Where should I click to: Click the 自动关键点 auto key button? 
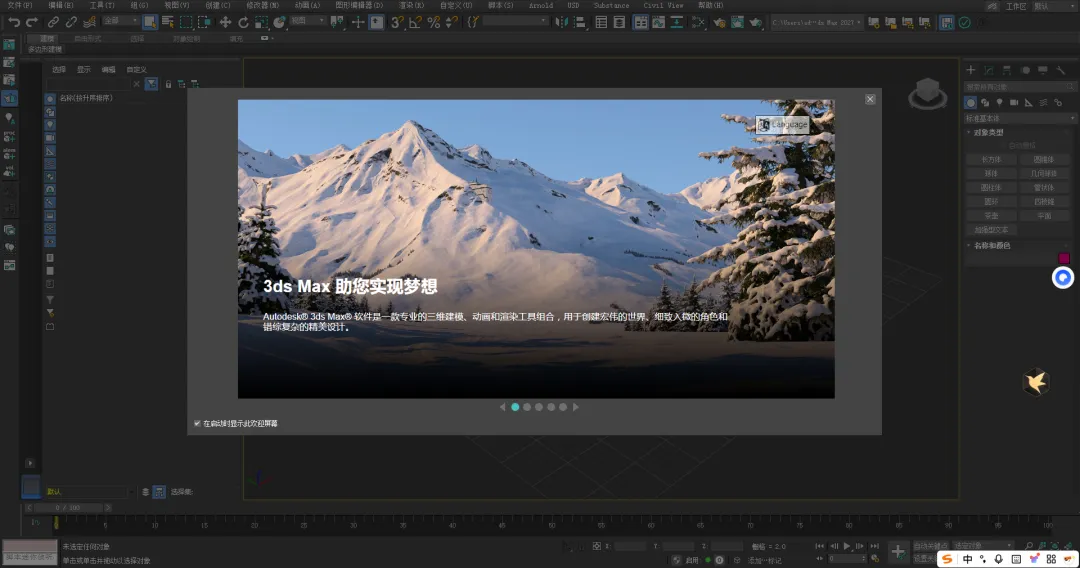click(931, 546)
